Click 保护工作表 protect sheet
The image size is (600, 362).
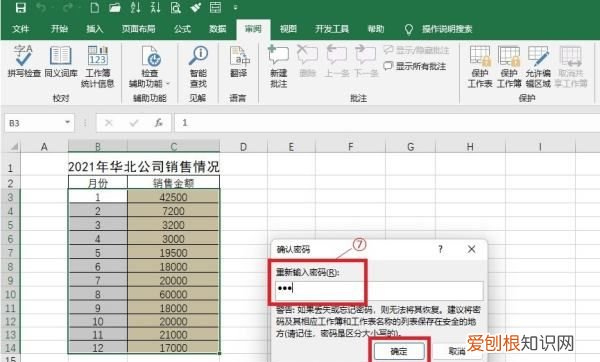tap(480, 67)
